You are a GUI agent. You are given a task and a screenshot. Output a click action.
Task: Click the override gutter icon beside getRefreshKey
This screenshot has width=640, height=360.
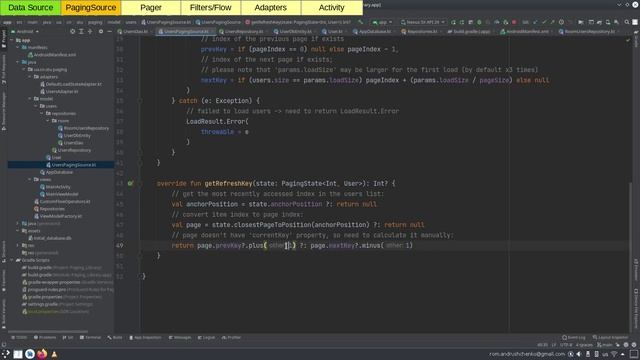point(130,183)
